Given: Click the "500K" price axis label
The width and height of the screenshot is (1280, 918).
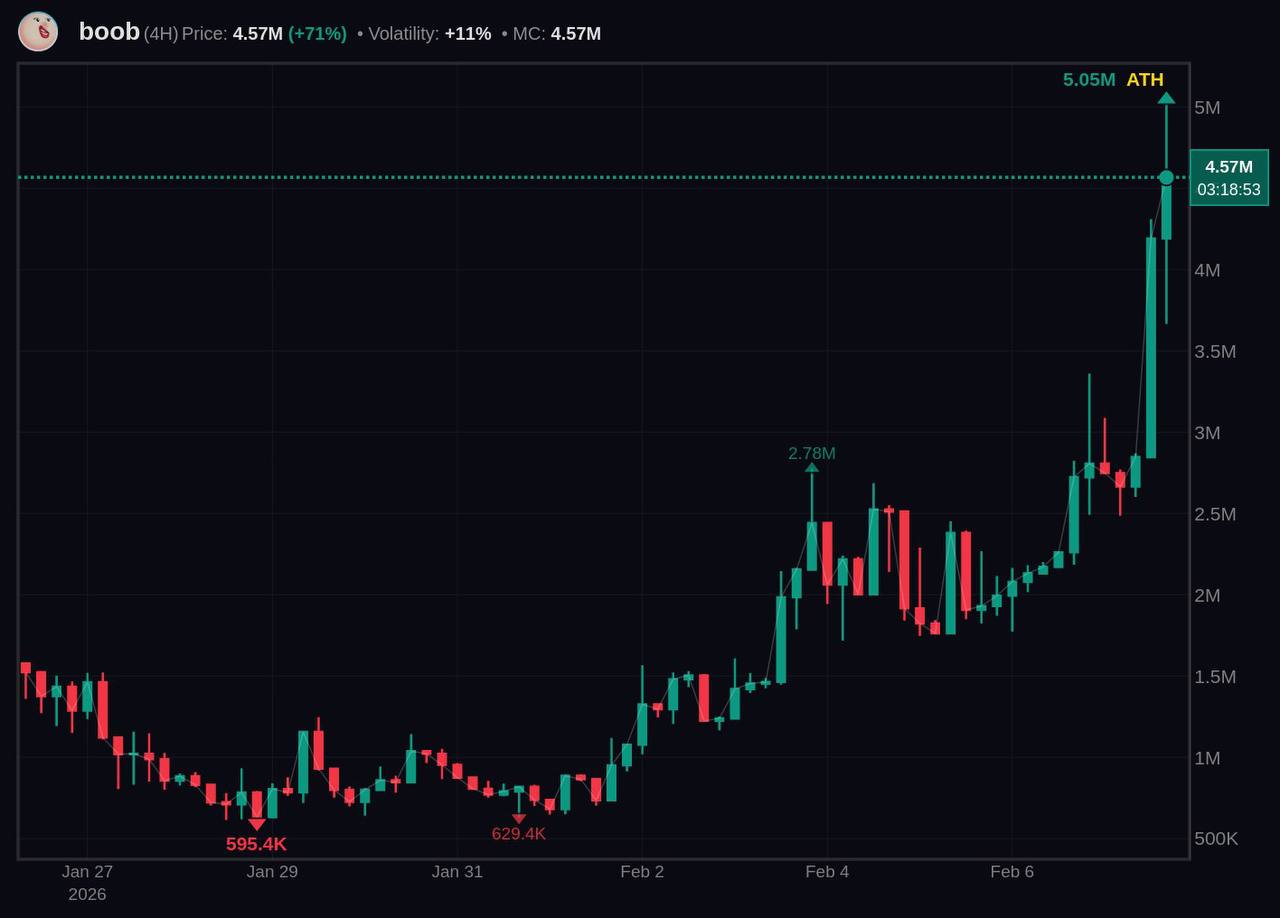Looking at the screenshot, I should click(x=1216, y=839).
